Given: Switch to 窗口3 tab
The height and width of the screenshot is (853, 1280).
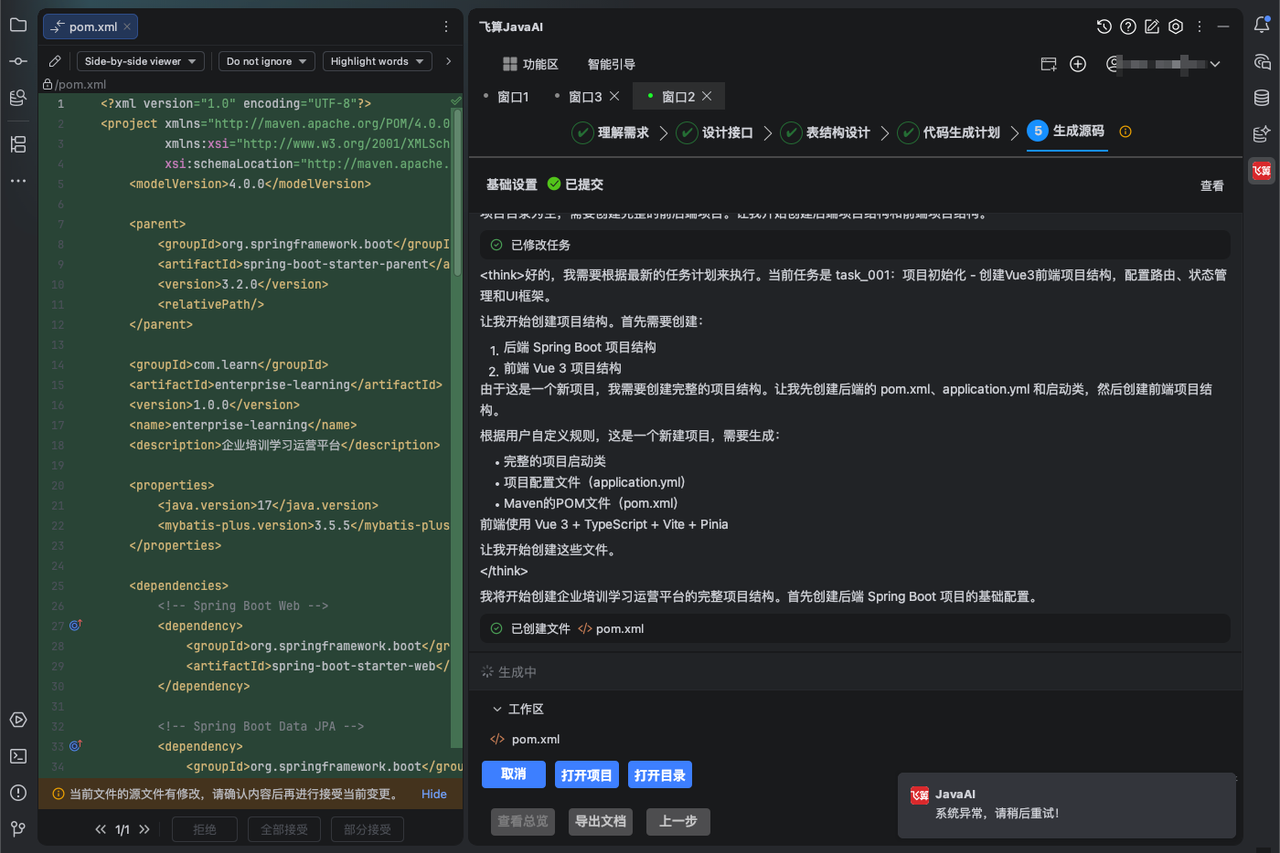Looking at the screenshot, I should tap(585, 96).
